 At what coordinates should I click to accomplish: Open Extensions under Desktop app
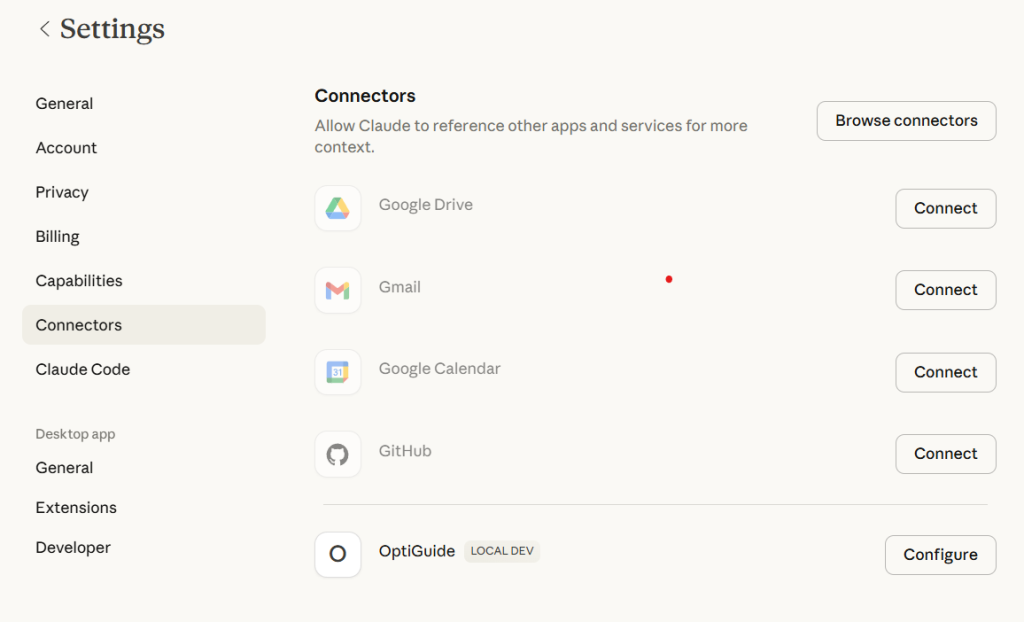coord(76,508)
